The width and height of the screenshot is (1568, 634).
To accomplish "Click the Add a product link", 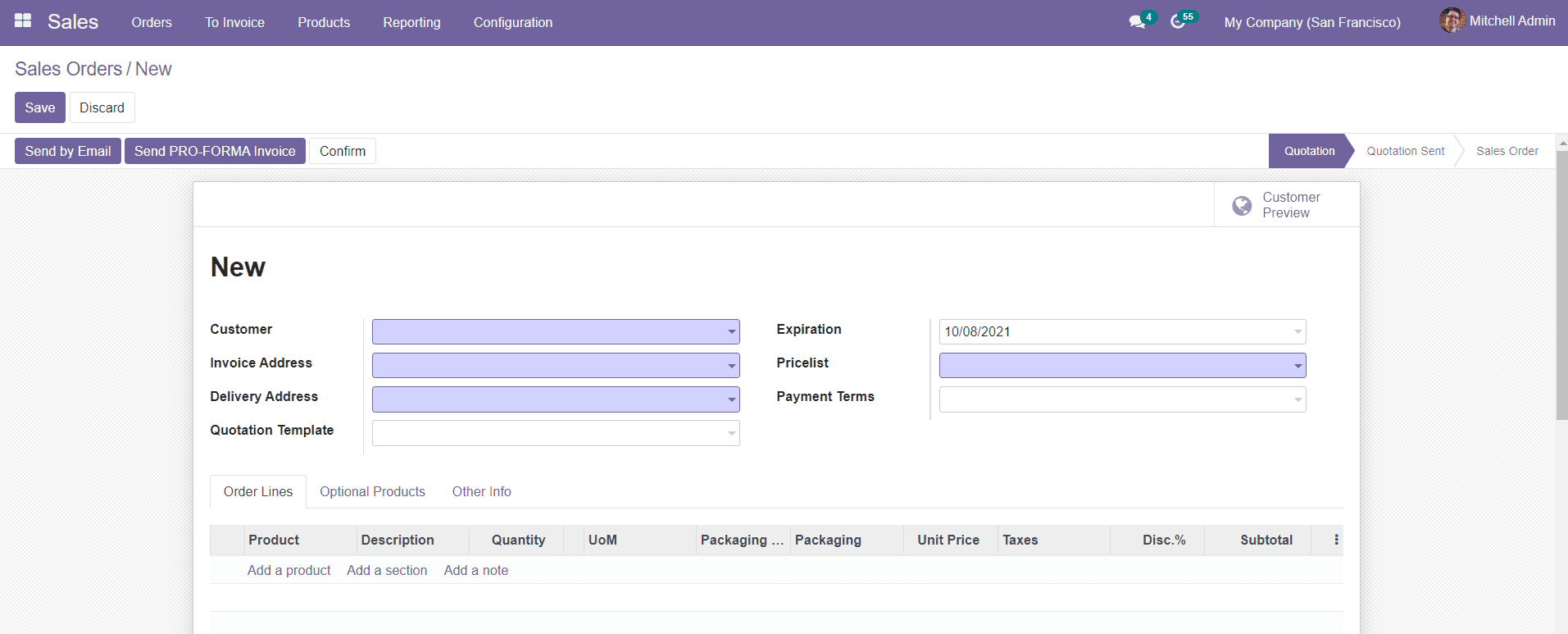I will 289,570.
